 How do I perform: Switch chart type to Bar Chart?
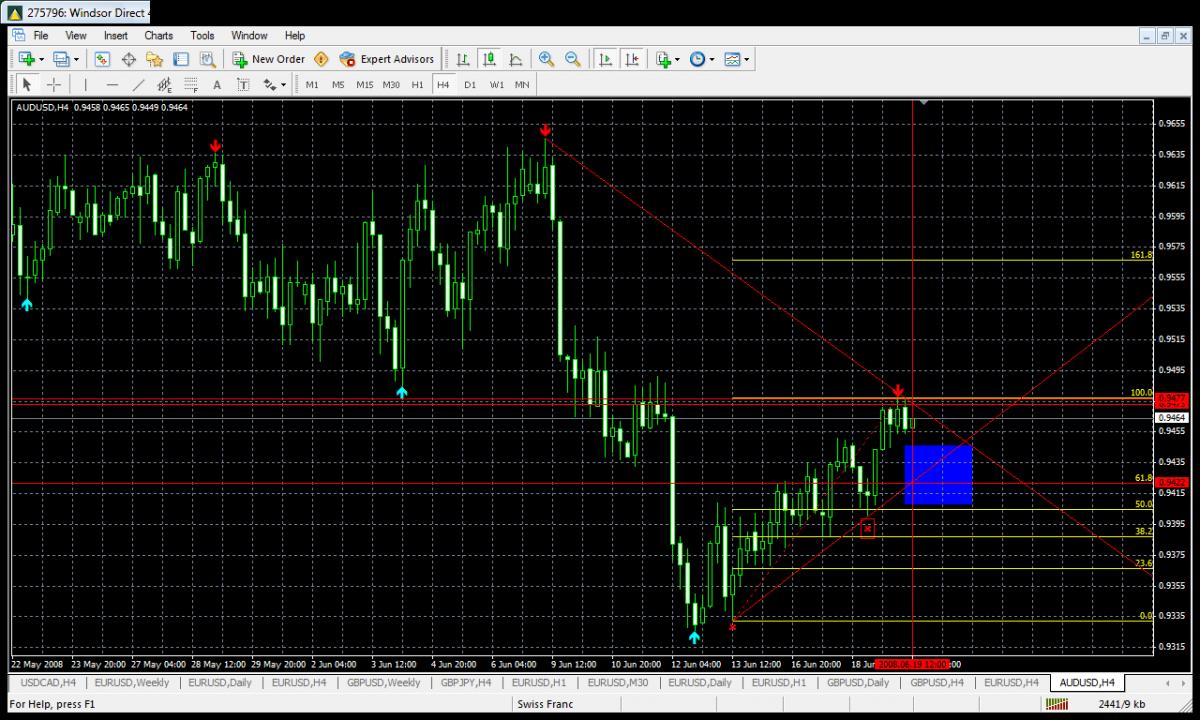coord(463,59)
